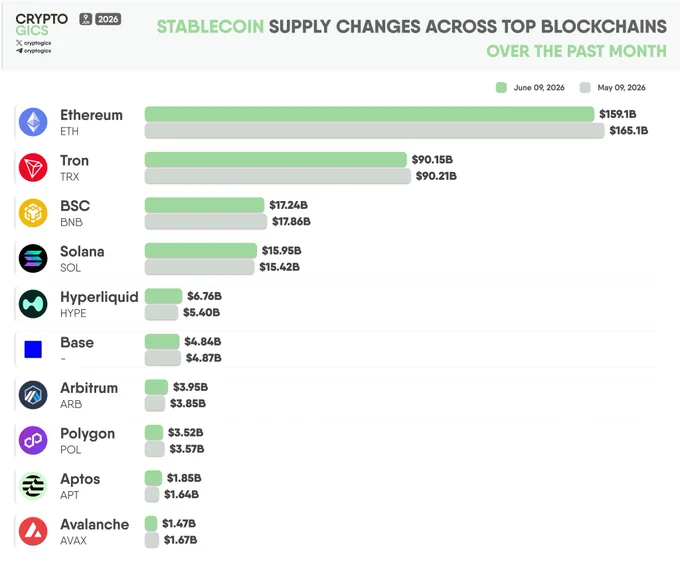Image resolution: width=680 pixels, height=562 pixels.
Task: Click the red Tron logo icon
Action: coord(33,167)
